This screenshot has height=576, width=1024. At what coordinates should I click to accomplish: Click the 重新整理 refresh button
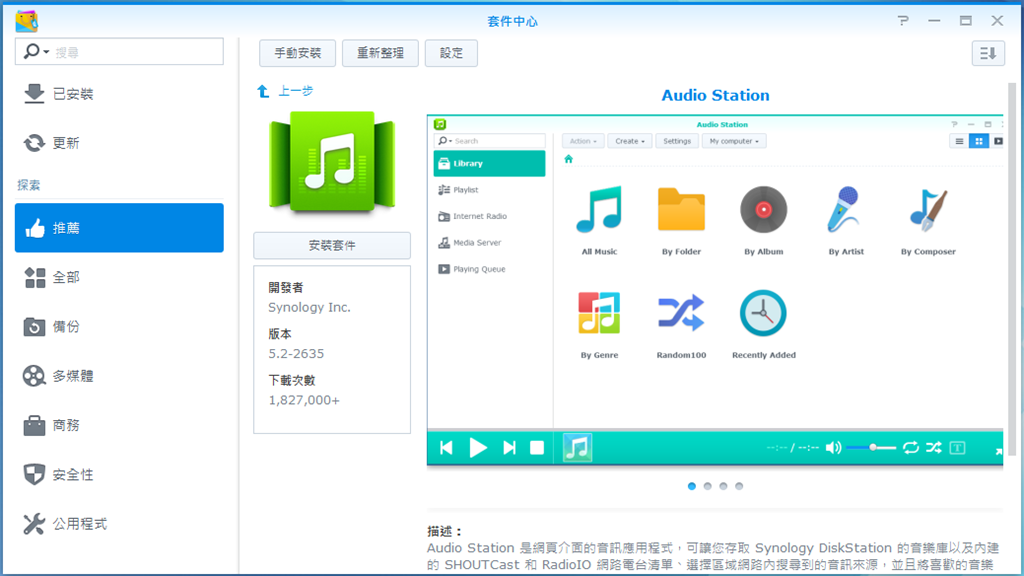tap(380, 53)
